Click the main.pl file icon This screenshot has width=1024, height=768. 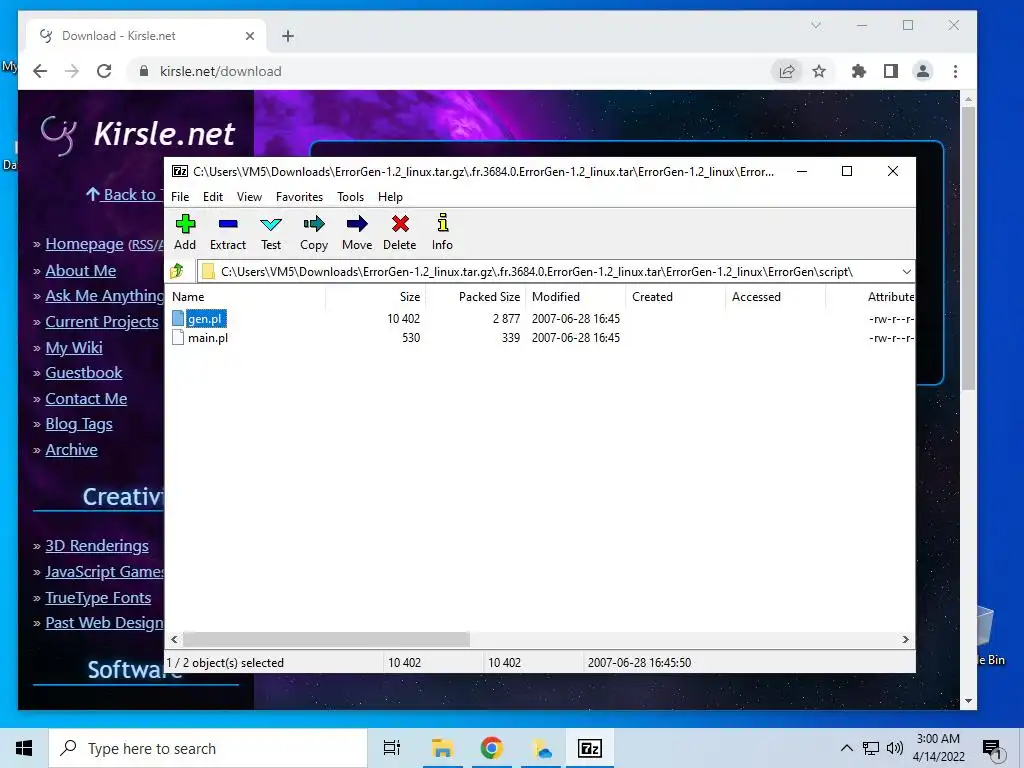tap(178, 337)
